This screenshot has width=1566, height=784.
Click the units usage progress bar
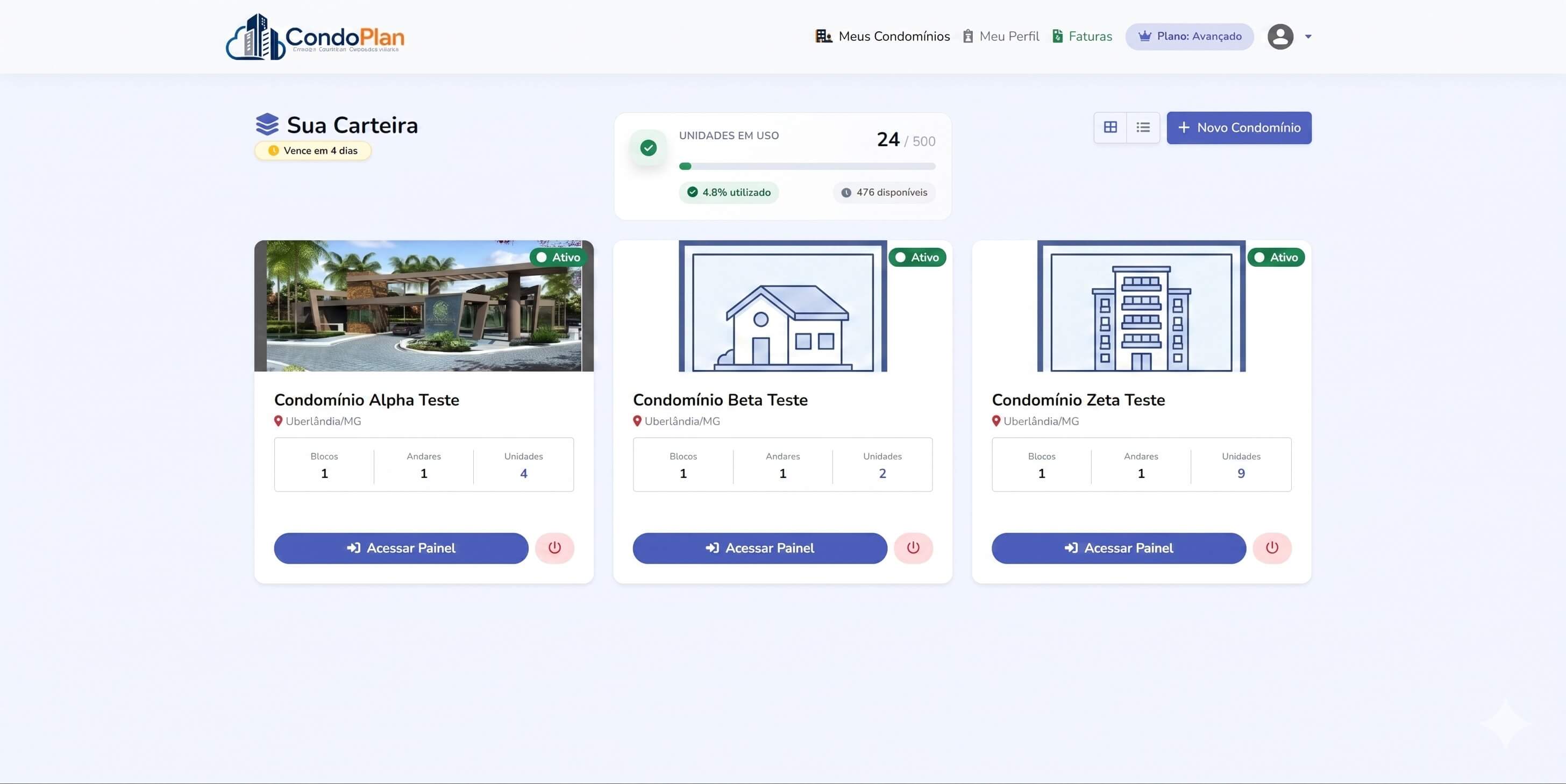click(x=807, y=166)
